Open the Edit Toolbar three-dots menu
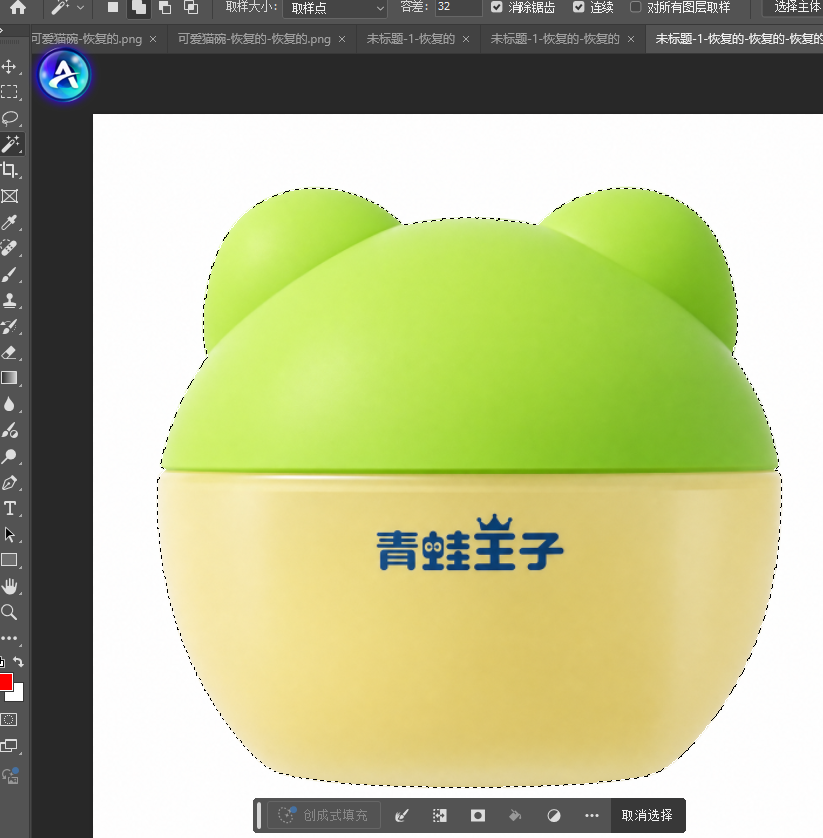 coord(9,638)
